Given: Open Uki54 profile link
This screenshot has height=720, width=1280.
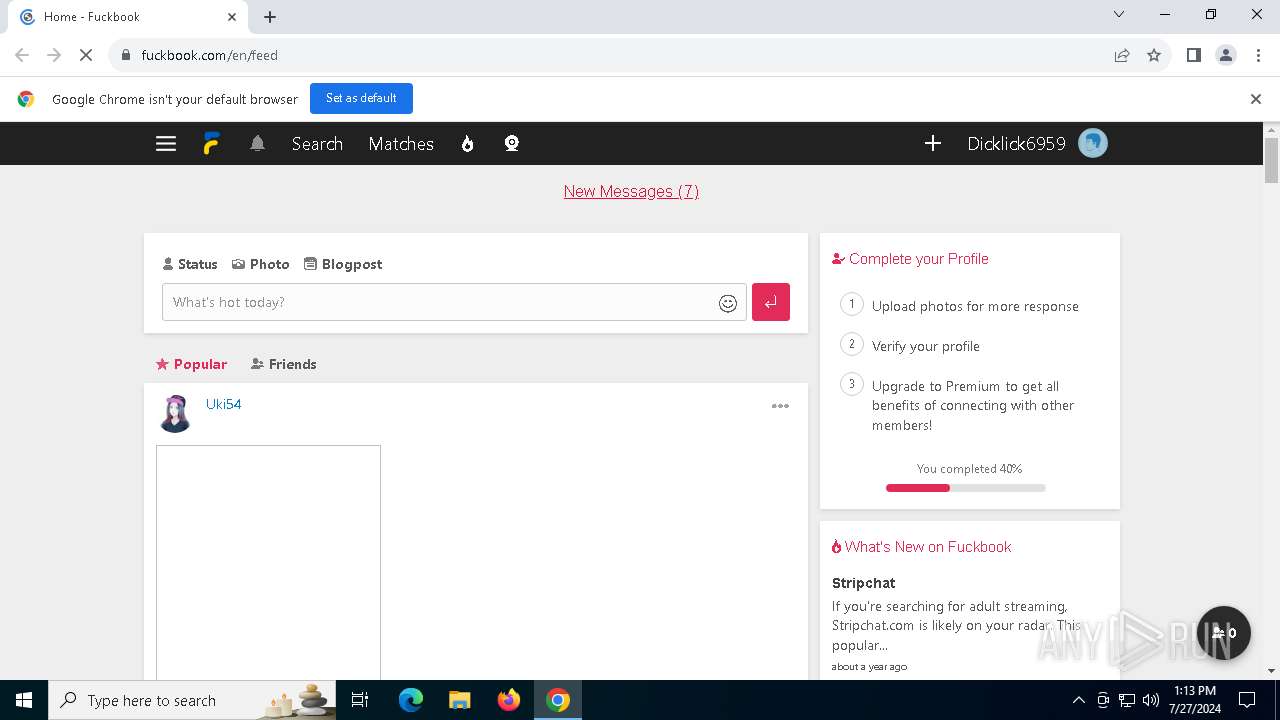Looking at the screenshot, I should coord(223,404).
